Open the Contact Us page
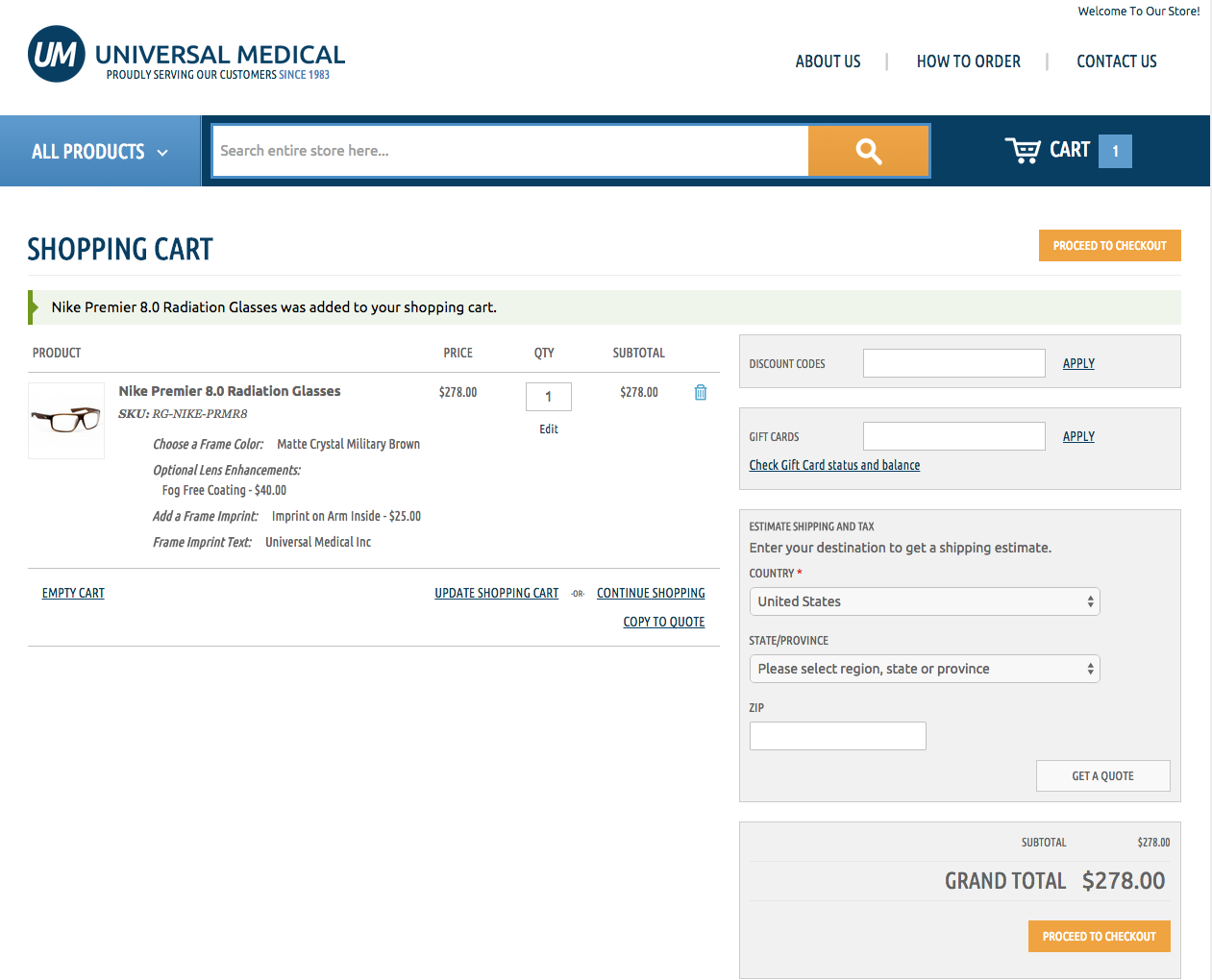 [x=1117, y=61]
